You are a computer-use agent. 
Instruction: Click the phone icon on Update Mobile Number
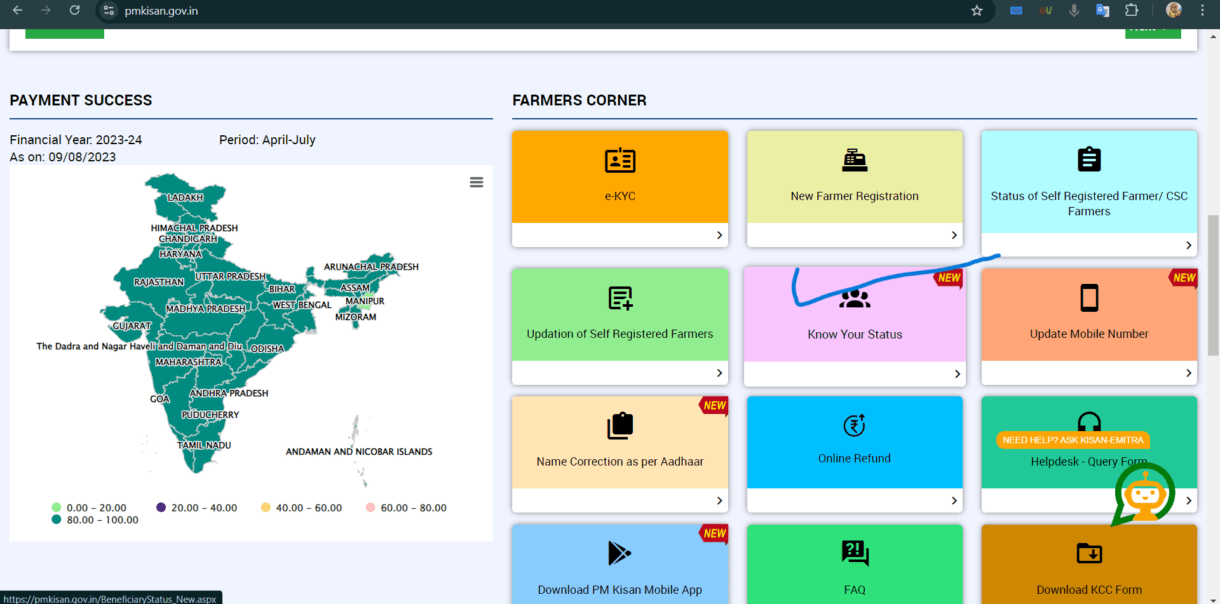[1089, 298]
